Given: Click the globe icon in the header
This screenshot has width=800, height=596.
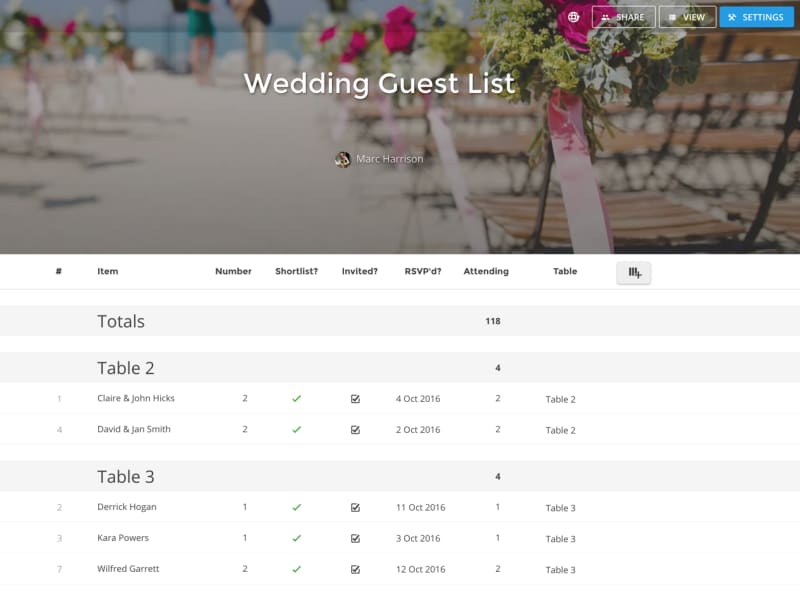Looking at the screenshot, I should 574,17.
